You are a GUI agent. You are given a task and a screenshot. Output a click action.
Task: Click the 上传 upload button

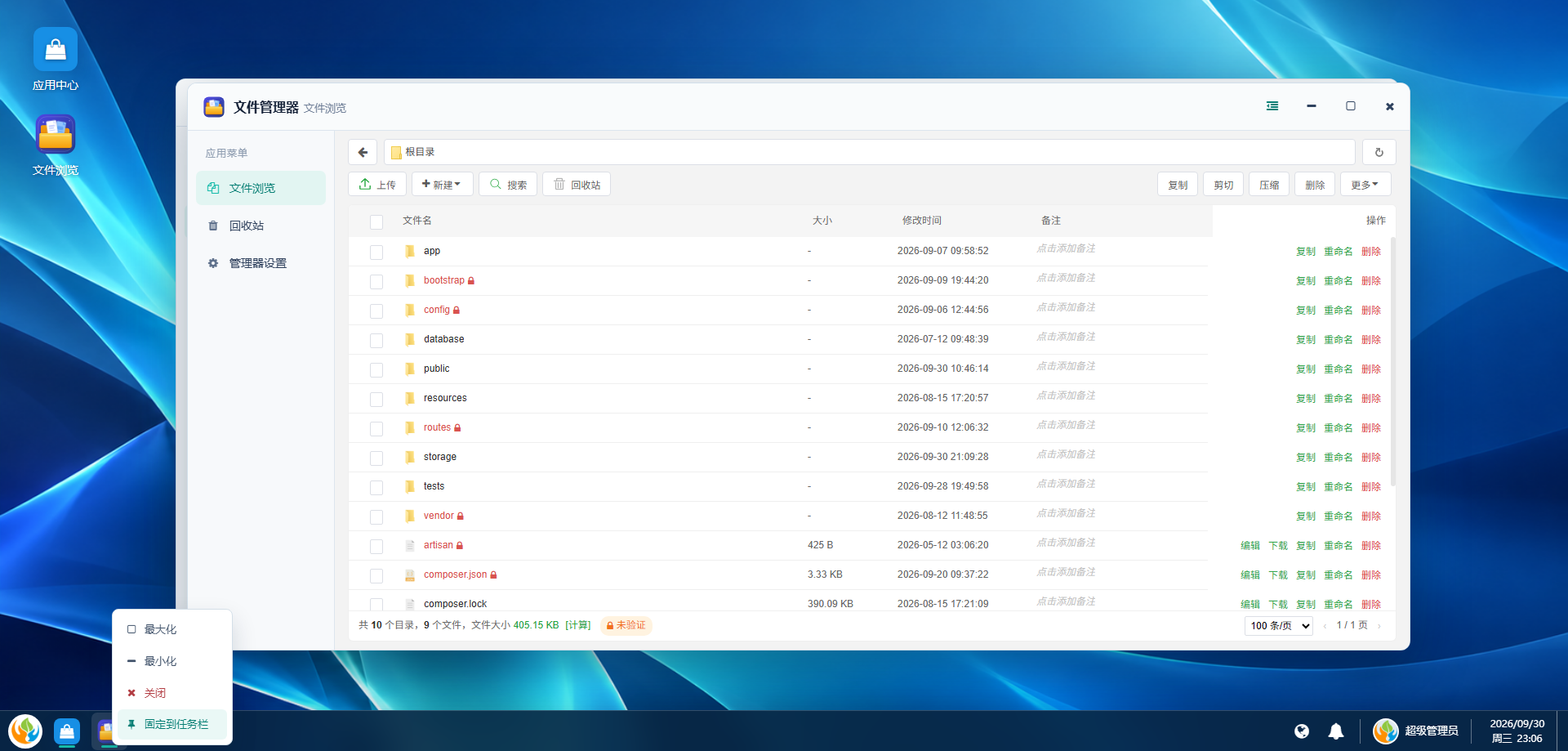tap(377, 185)
